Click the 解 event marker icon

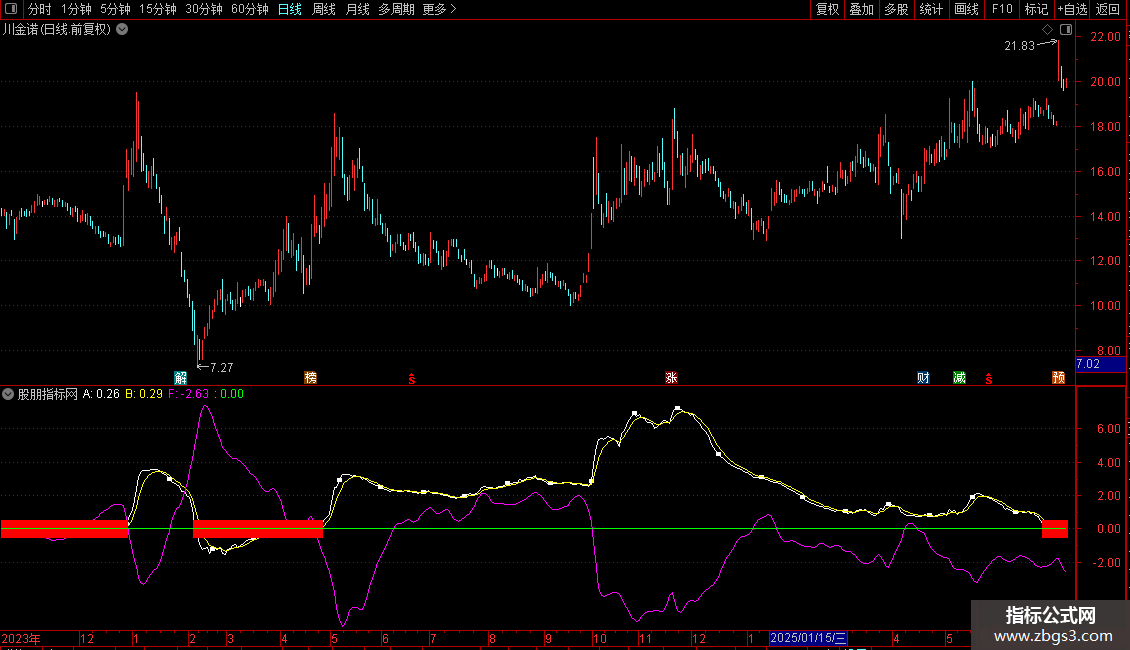point(180,378)
